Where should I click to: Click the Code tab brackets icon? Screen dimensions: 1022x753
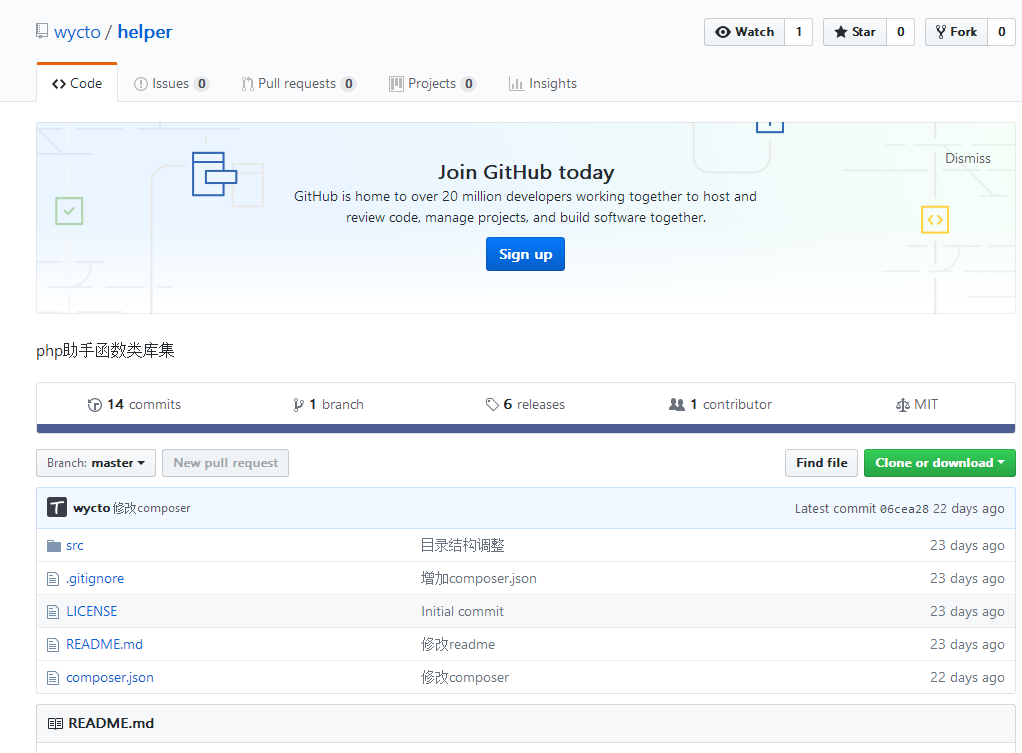click(59, 84)
